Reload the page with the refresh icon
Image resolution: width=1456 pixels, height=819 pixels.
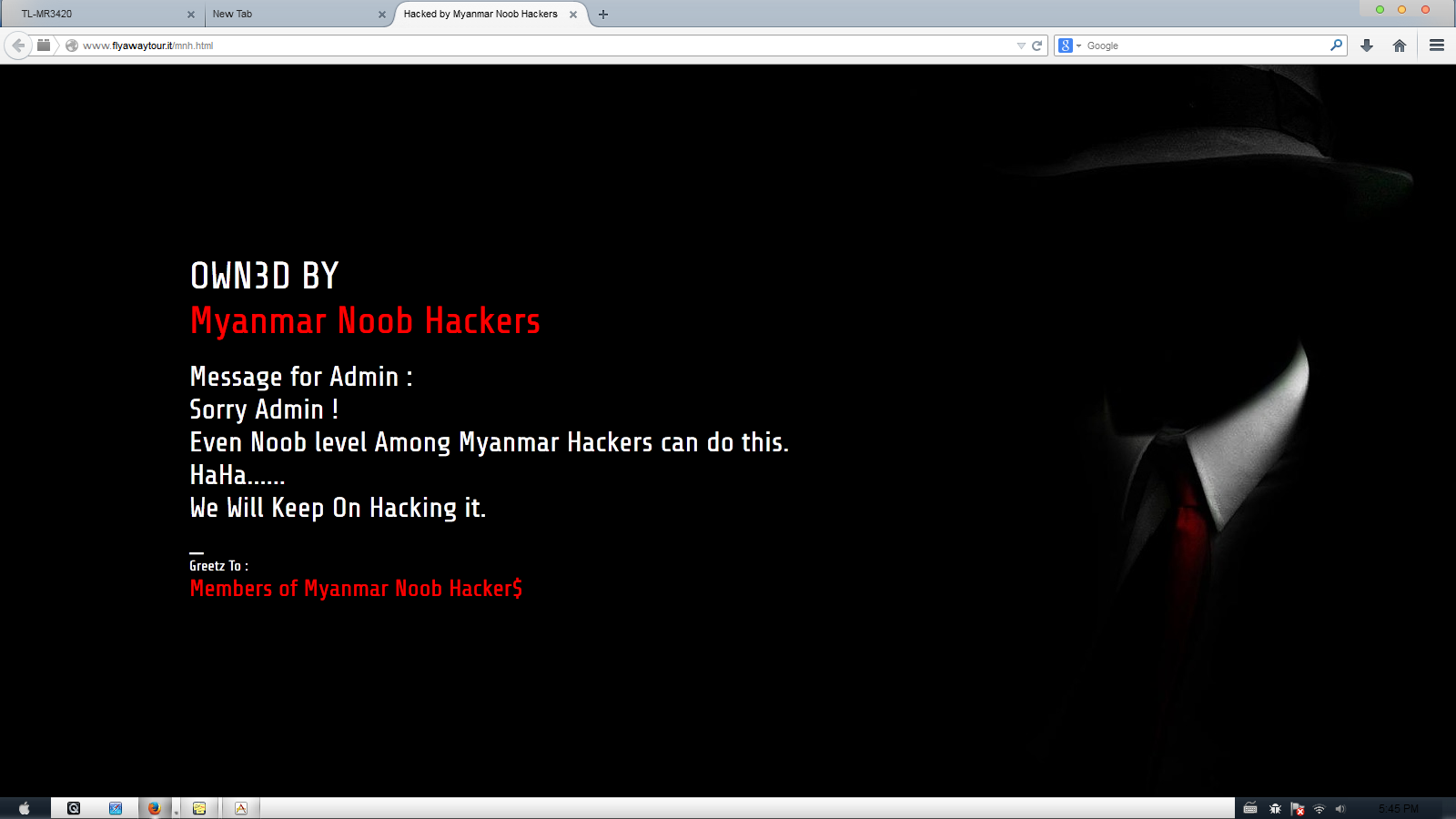click(1036, 45)
